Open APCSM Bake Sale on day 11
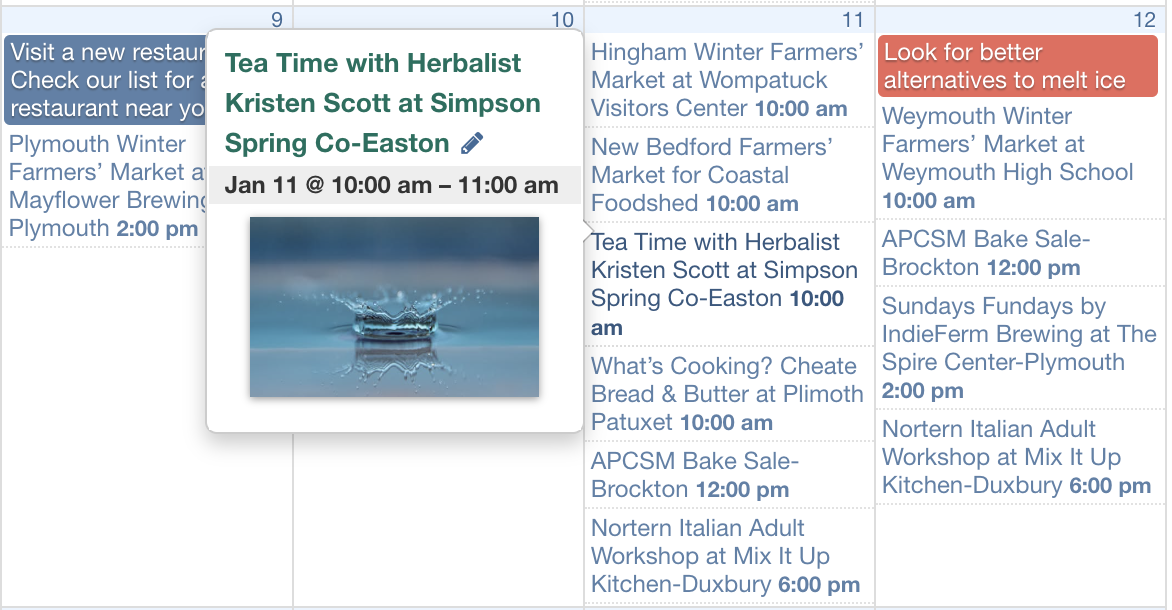The height and width of the screenshot is (610, 1172). (x=695, y=475)
